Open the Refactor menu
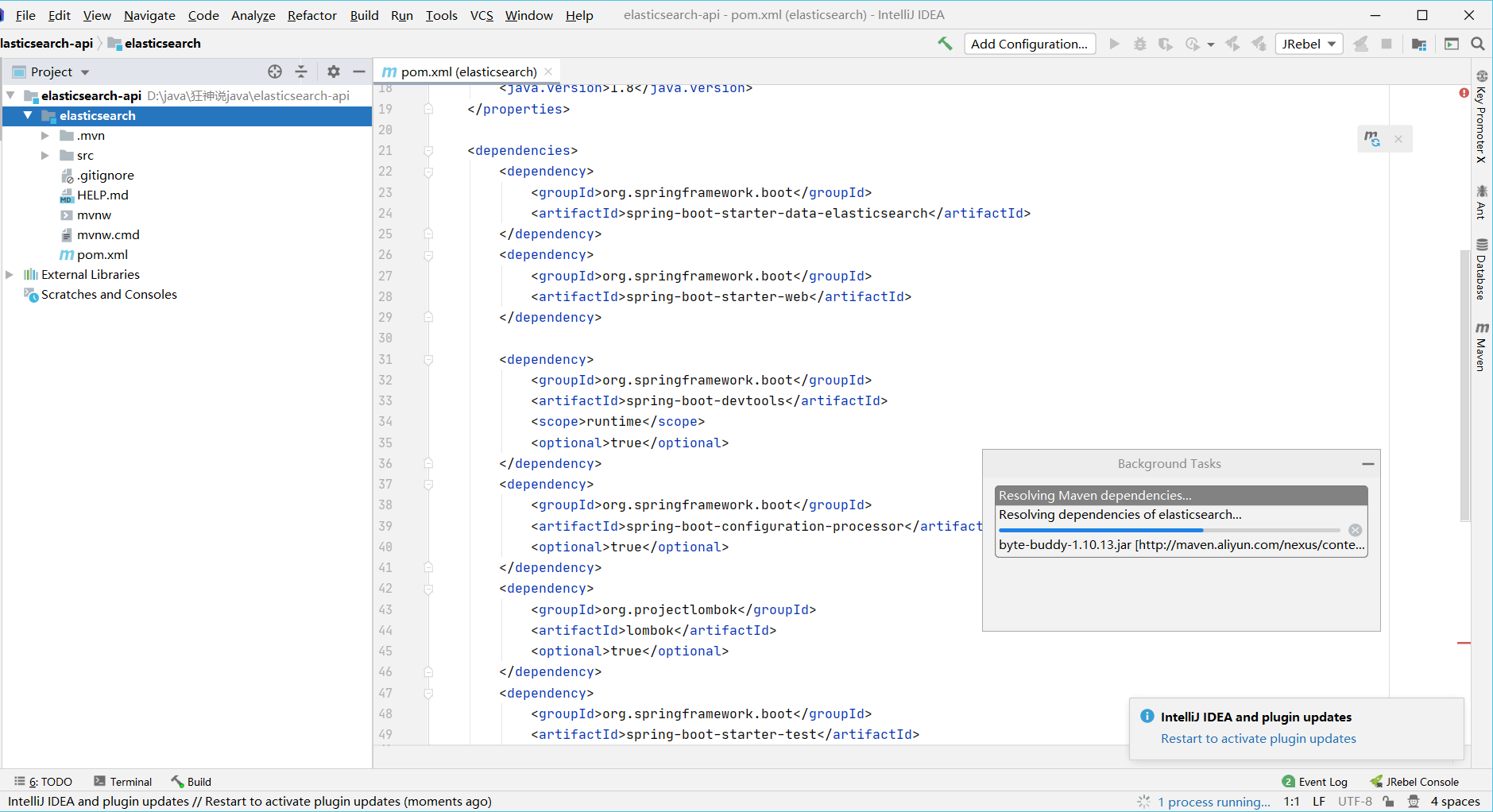Image resolution: width=1493 pixels, height=812 pixels. click(x=312, y=15)
